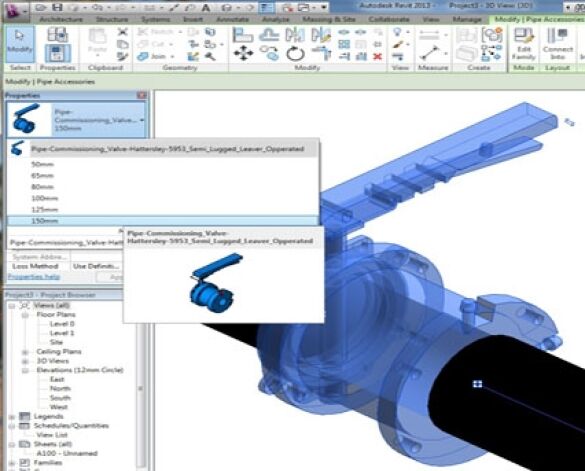Click the Save icon in quick access toolbar
The width and height of the screenshot is (585, 471).
[57, 7]
